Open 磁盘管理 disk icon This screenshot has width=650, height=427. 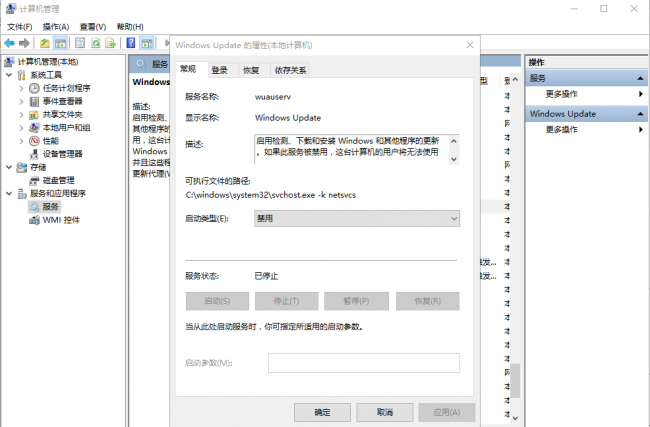tap(34, 181)
